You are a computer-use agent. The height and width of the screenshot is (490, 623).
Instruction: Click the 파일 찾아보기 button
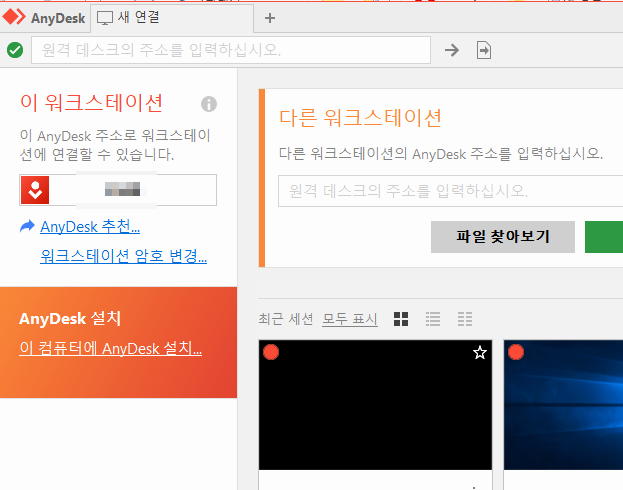click(503, 236)
